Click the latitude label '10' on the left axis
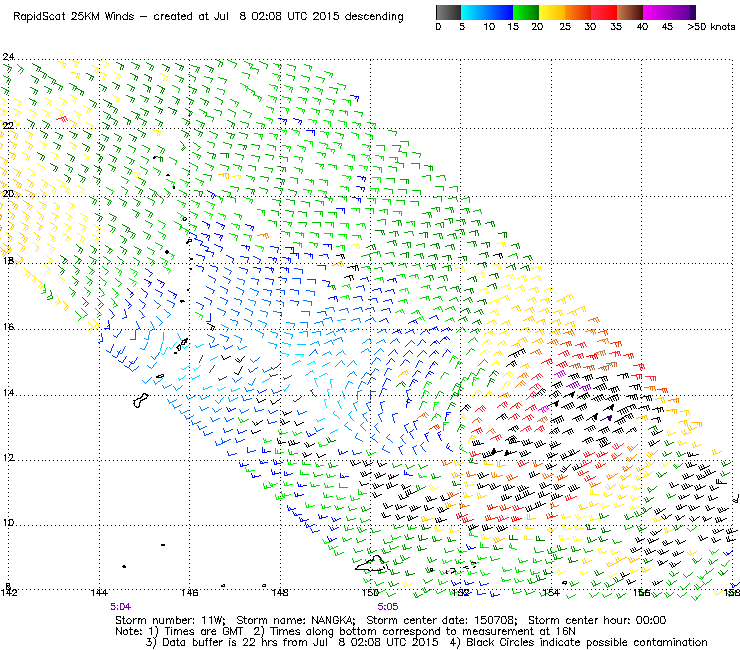740x650 pixels. coord(8,523)
